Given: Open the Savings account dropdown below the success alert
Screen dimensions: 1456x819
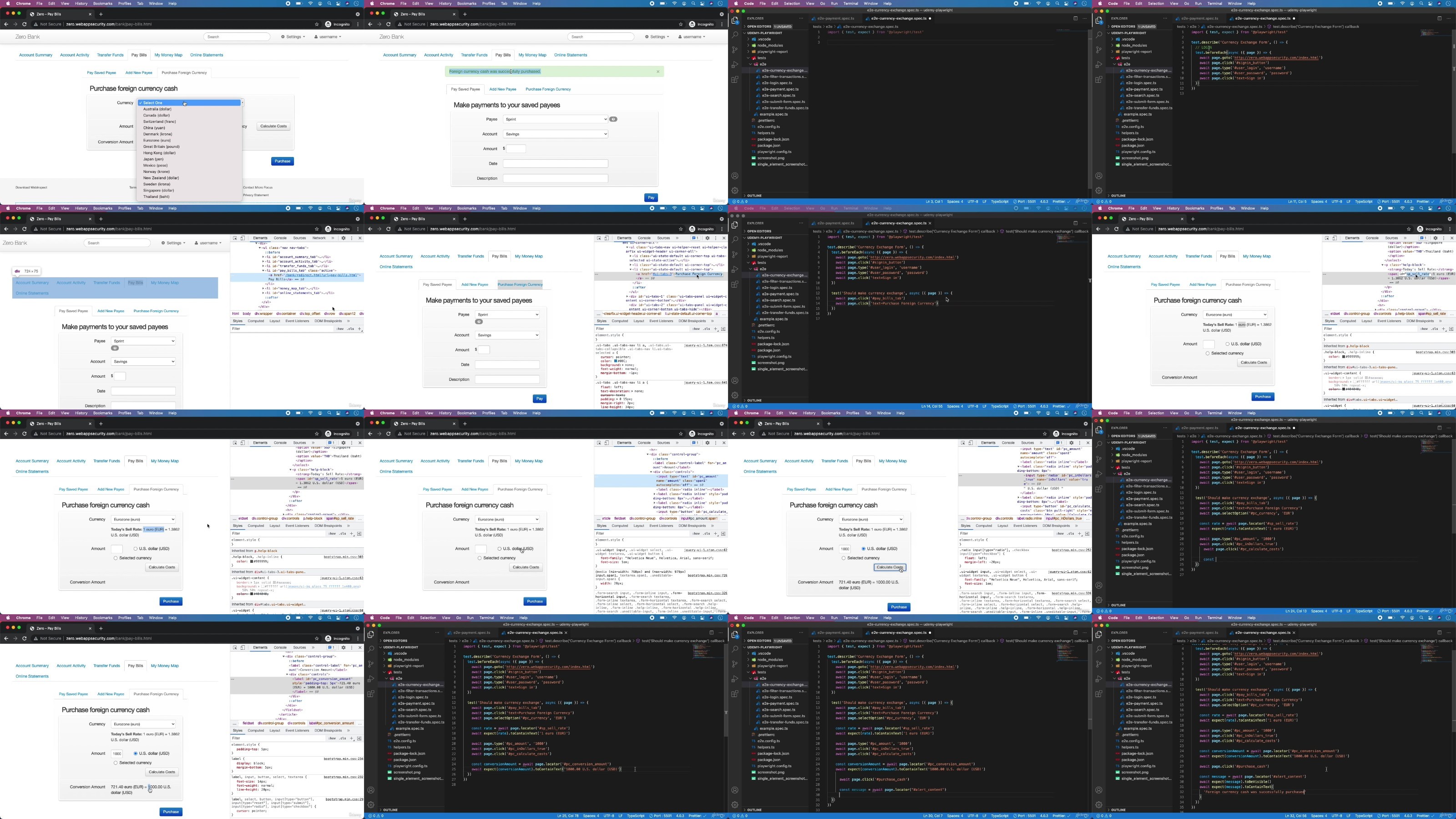Looking at the screenshot, I should [x=556, y=134].
